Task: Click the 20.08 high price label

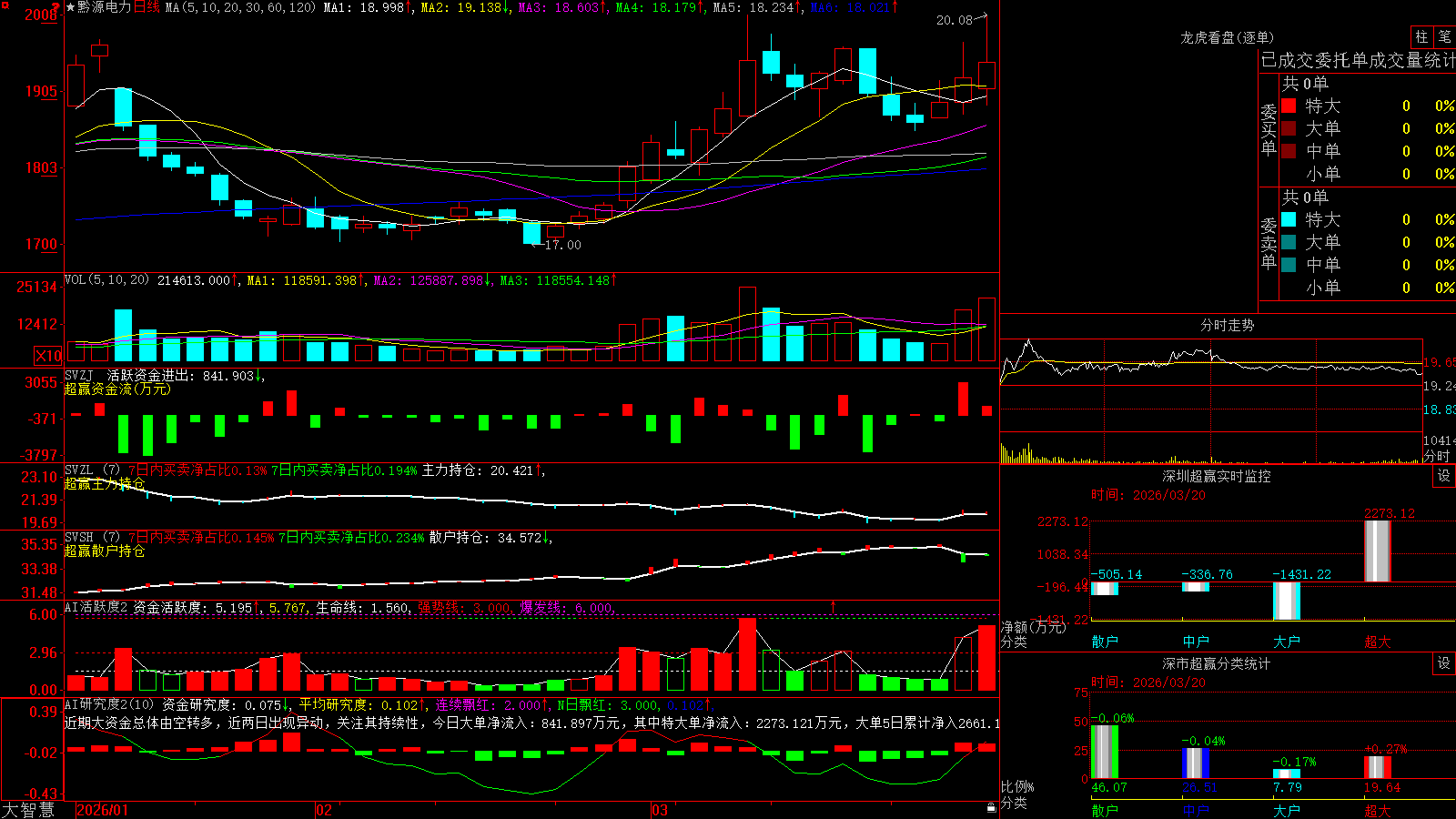Action: point(955,20)
